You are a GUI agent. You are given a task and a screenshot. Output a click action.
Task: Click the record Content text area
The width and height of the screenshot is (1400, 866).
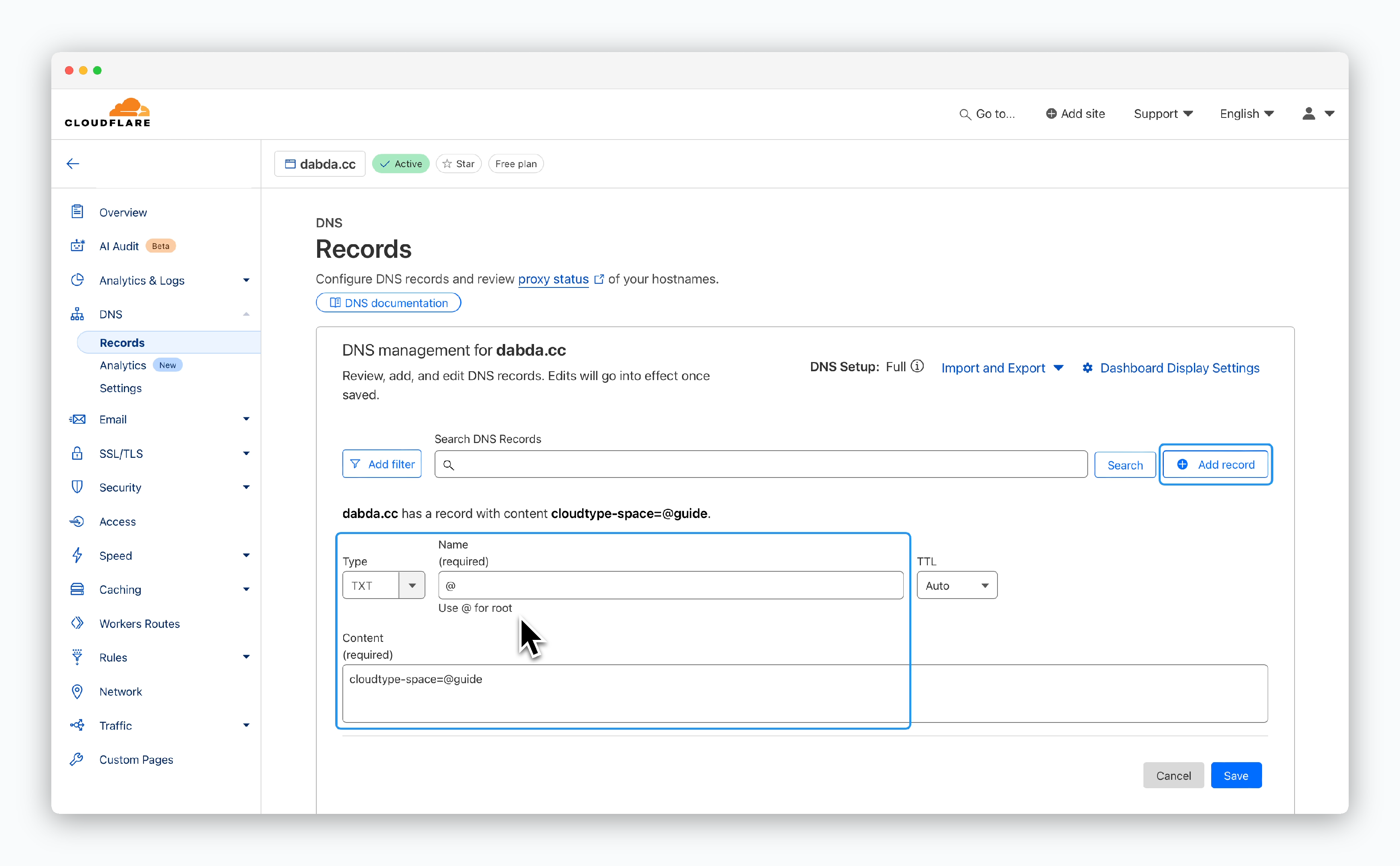(x=805, y=693)
